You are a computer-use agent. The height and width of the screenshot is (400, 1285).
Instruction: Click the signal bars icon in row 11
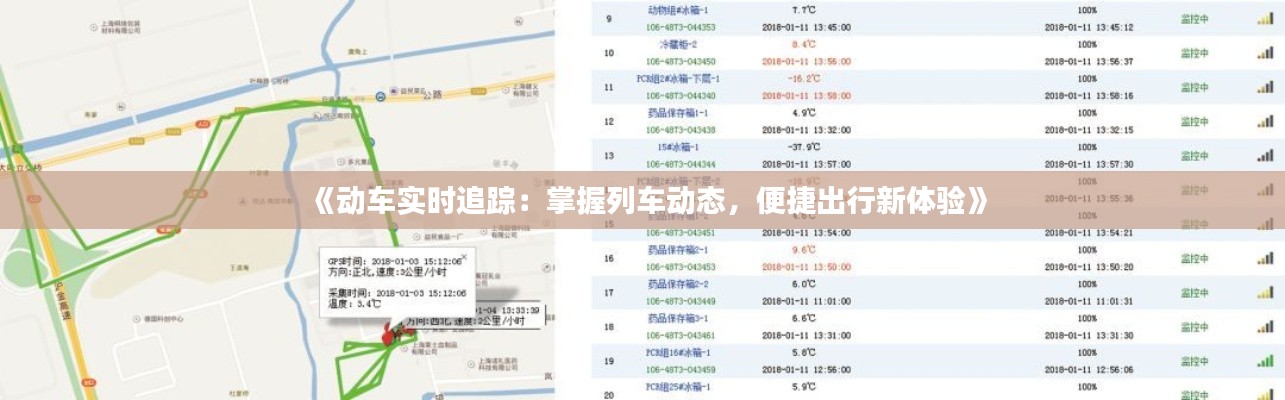1264,87
